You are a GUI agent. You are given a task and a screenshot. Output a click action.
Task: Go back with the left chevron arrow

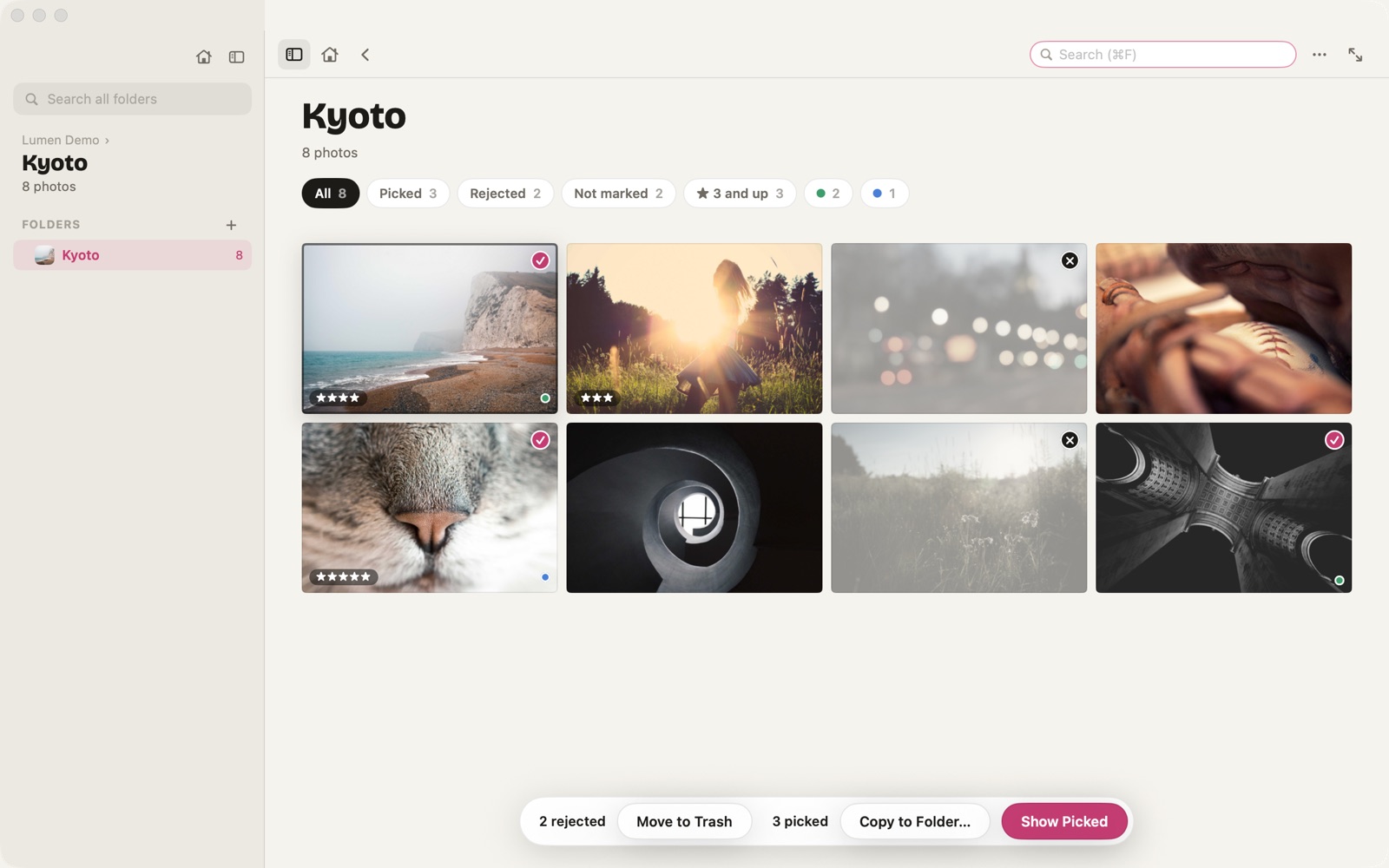click(x=365, y=55)
